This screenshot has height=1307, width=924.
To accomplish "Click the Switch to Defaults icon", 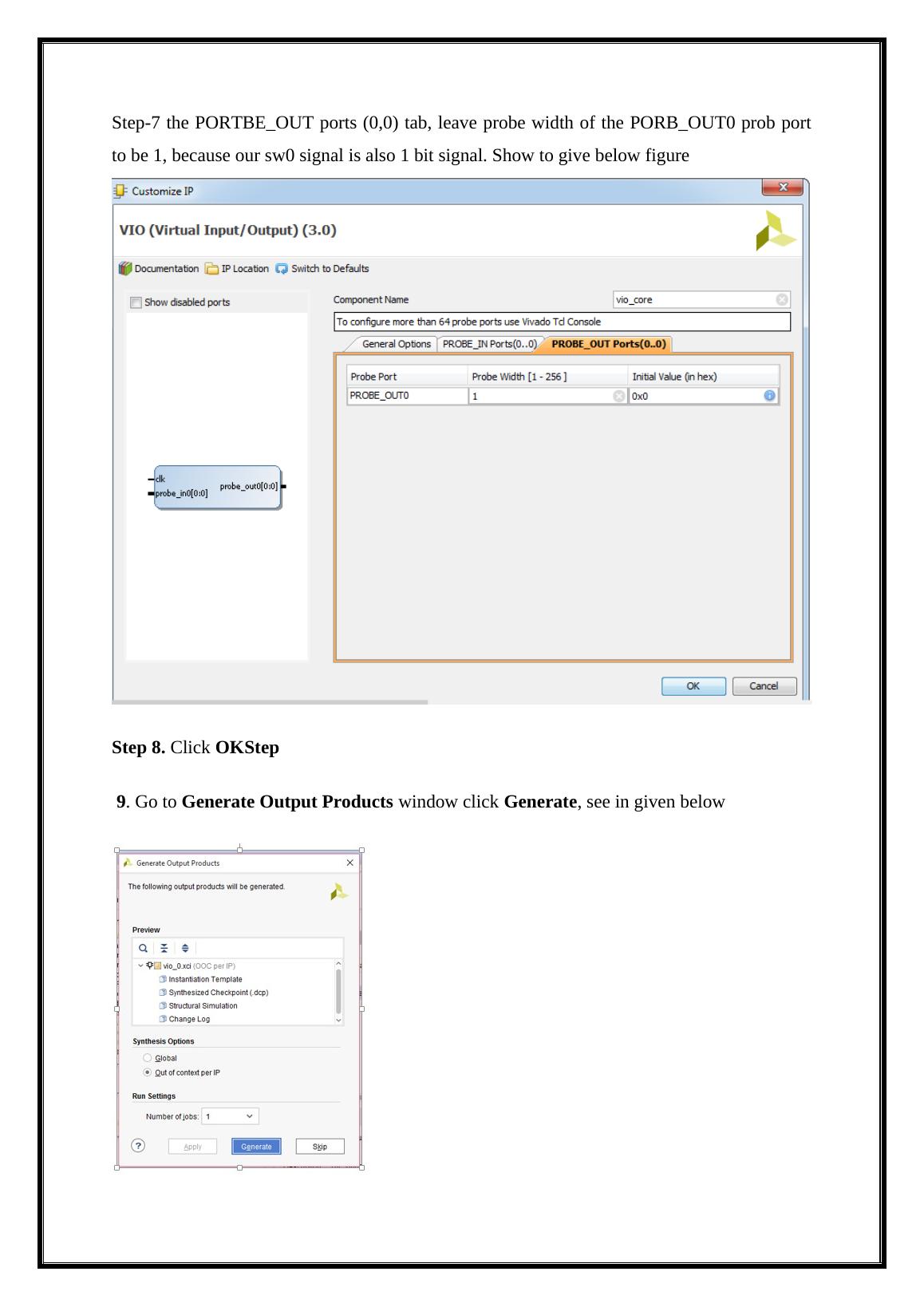I will (282, 269).
